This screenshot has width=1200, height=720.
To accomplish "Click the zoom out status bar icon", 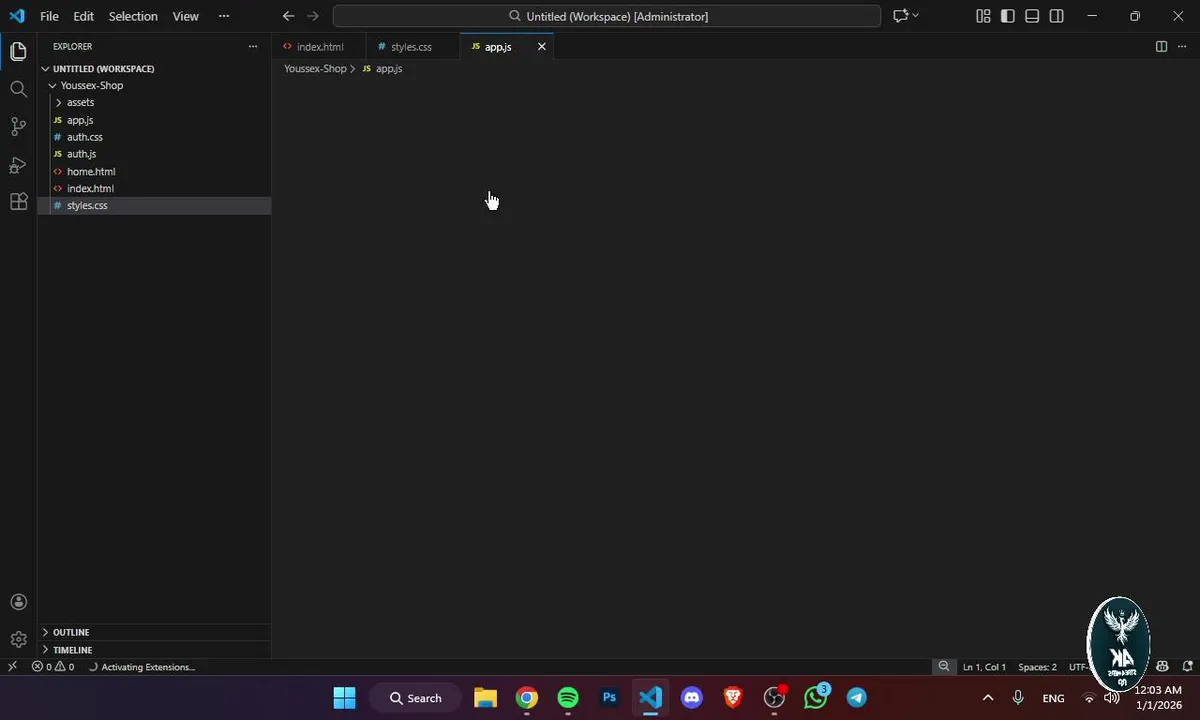I will tap(943, 667).
